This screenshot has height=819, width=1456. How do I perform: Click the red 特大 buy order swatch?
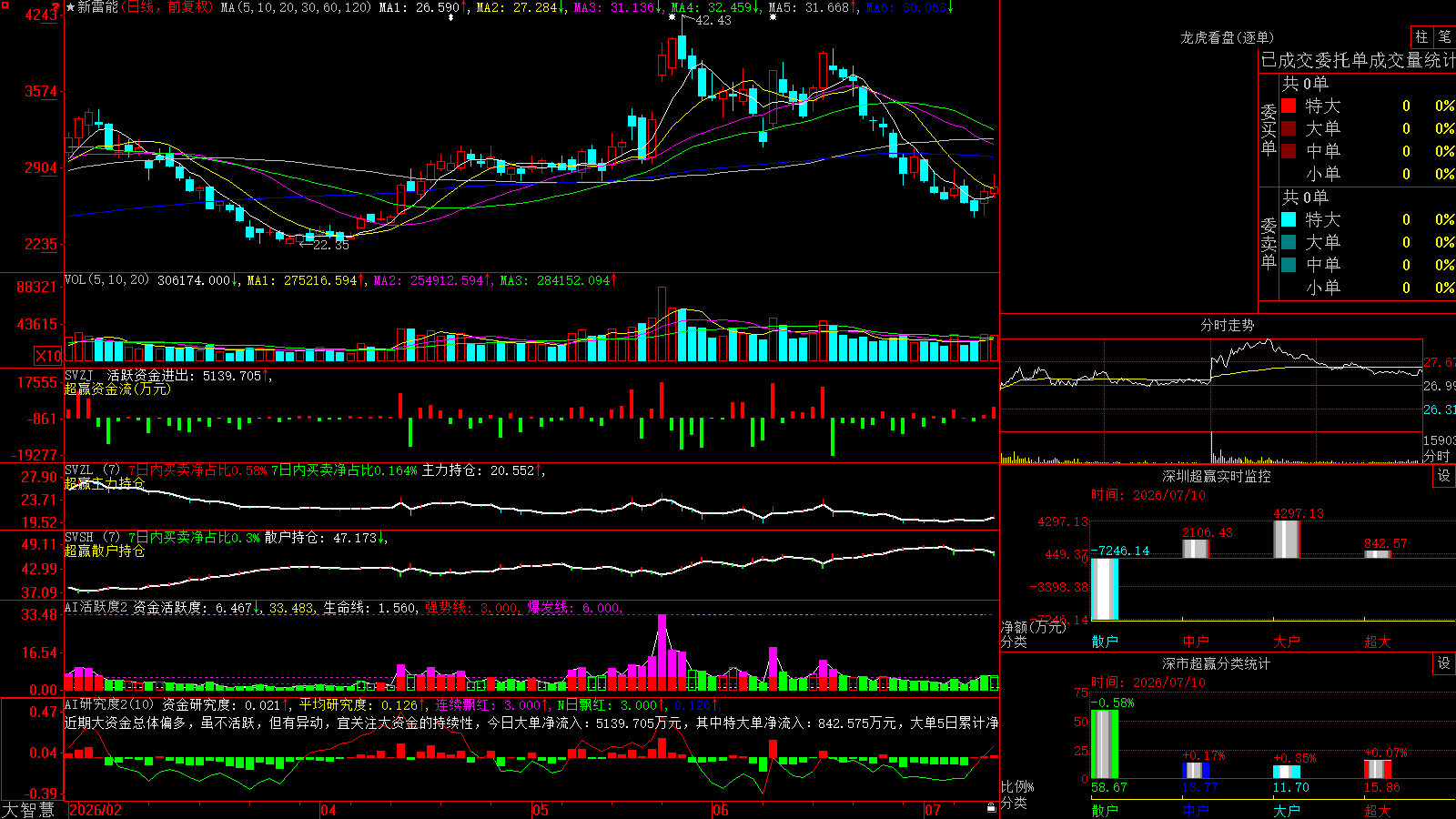pyautogui.click(x=1289, y=106)
